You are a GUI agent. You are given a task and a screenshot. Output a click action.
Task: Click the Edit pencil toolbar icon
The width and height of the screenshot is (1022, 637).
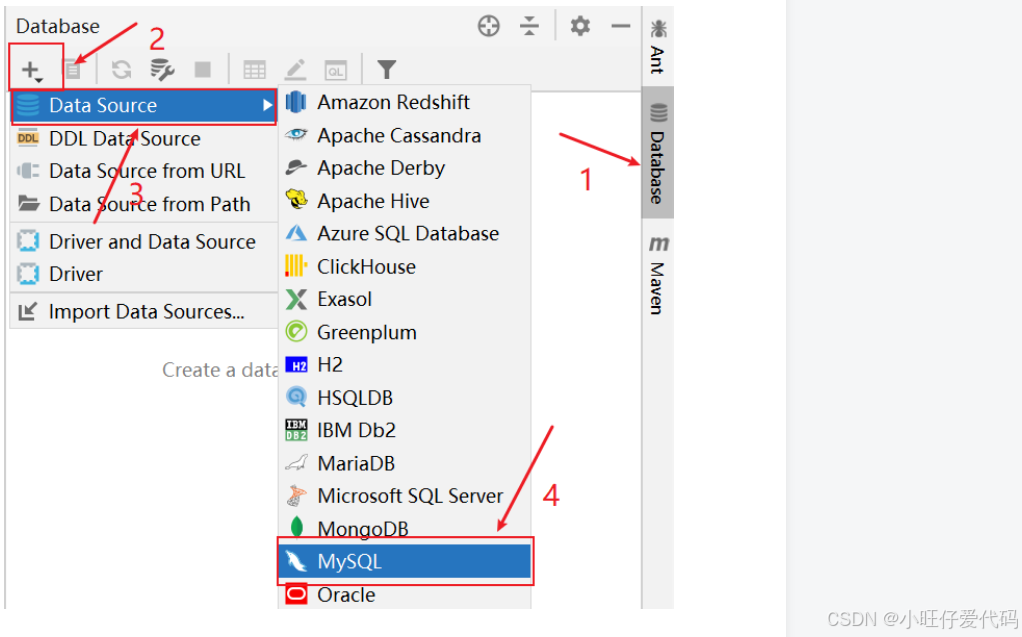295,69
